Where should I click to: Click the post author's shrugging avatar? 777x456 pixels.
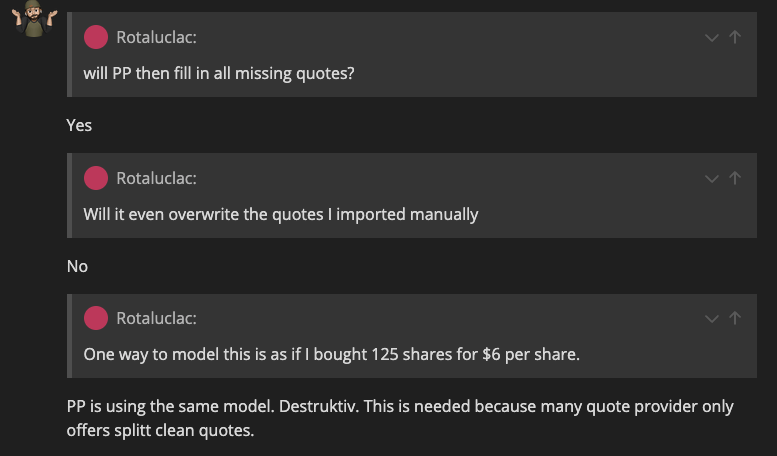pyautogui.click(x=34, y=19)
